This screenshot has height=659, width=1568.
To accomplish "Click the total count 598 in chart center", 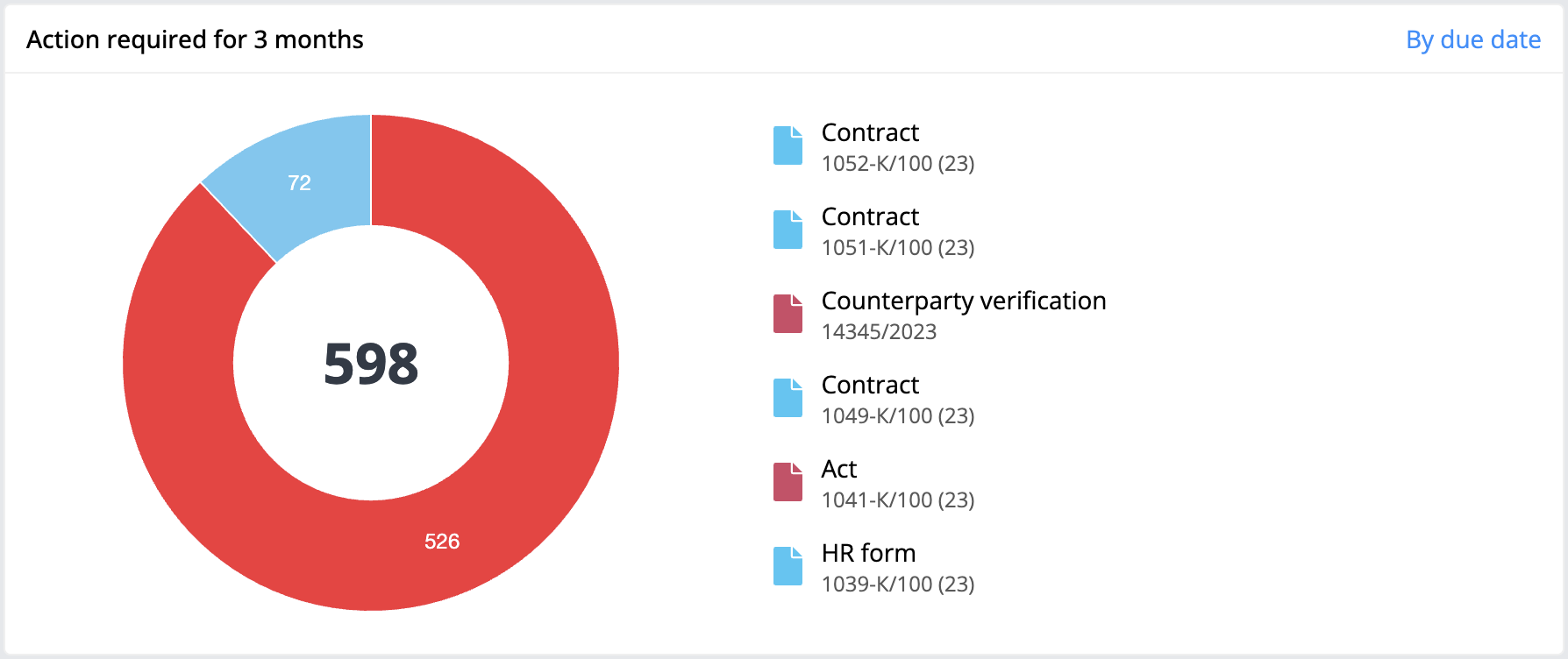I will [371, 364].
